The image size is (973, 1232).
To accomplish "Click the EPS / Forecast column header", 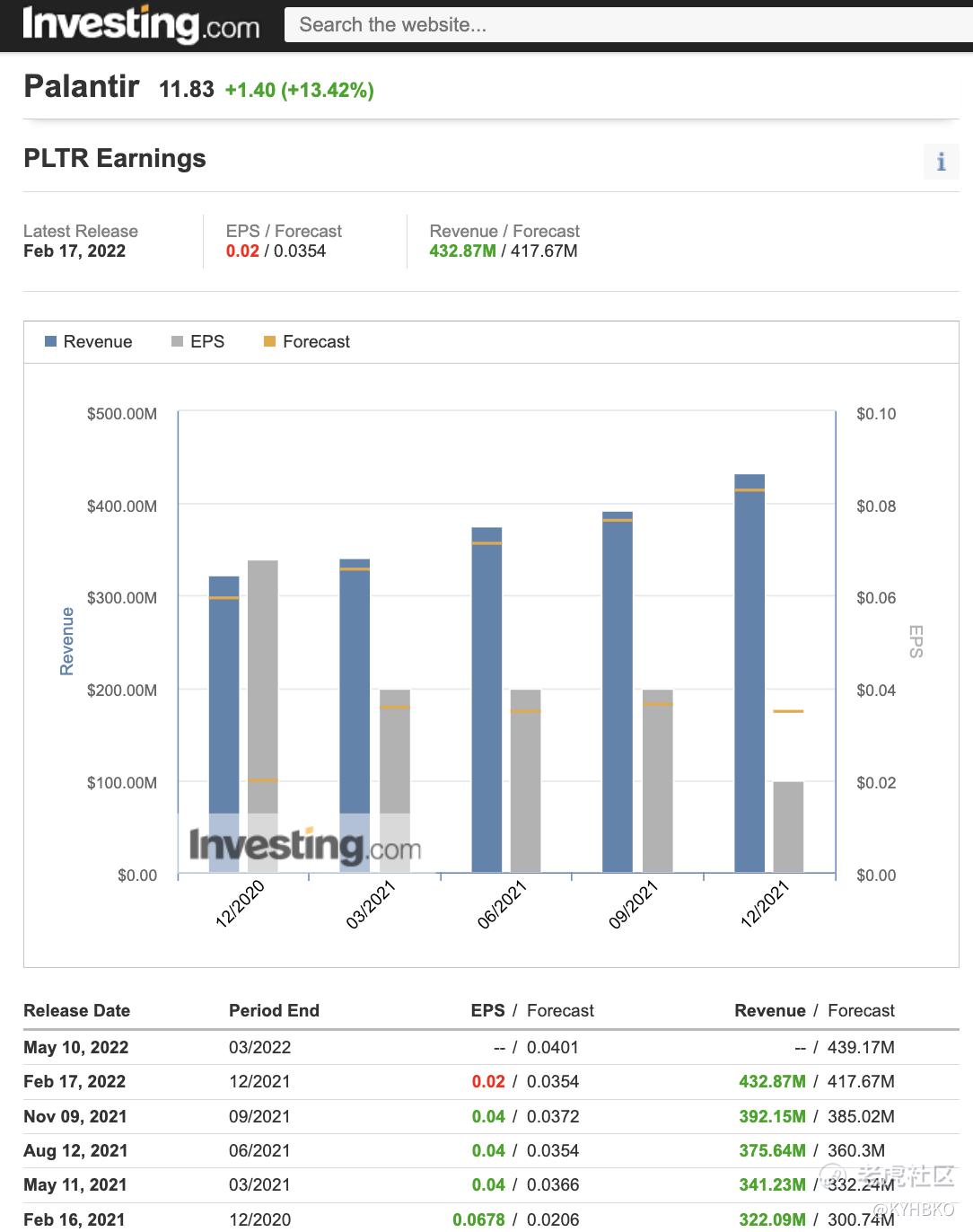I will click(x=532, y=1010).
